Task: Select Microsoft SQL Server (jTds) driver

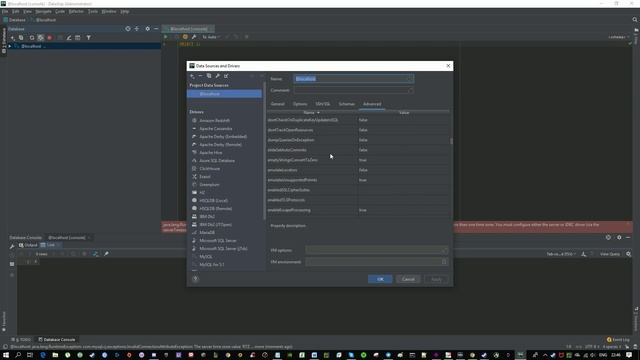Action: point(223,249)
